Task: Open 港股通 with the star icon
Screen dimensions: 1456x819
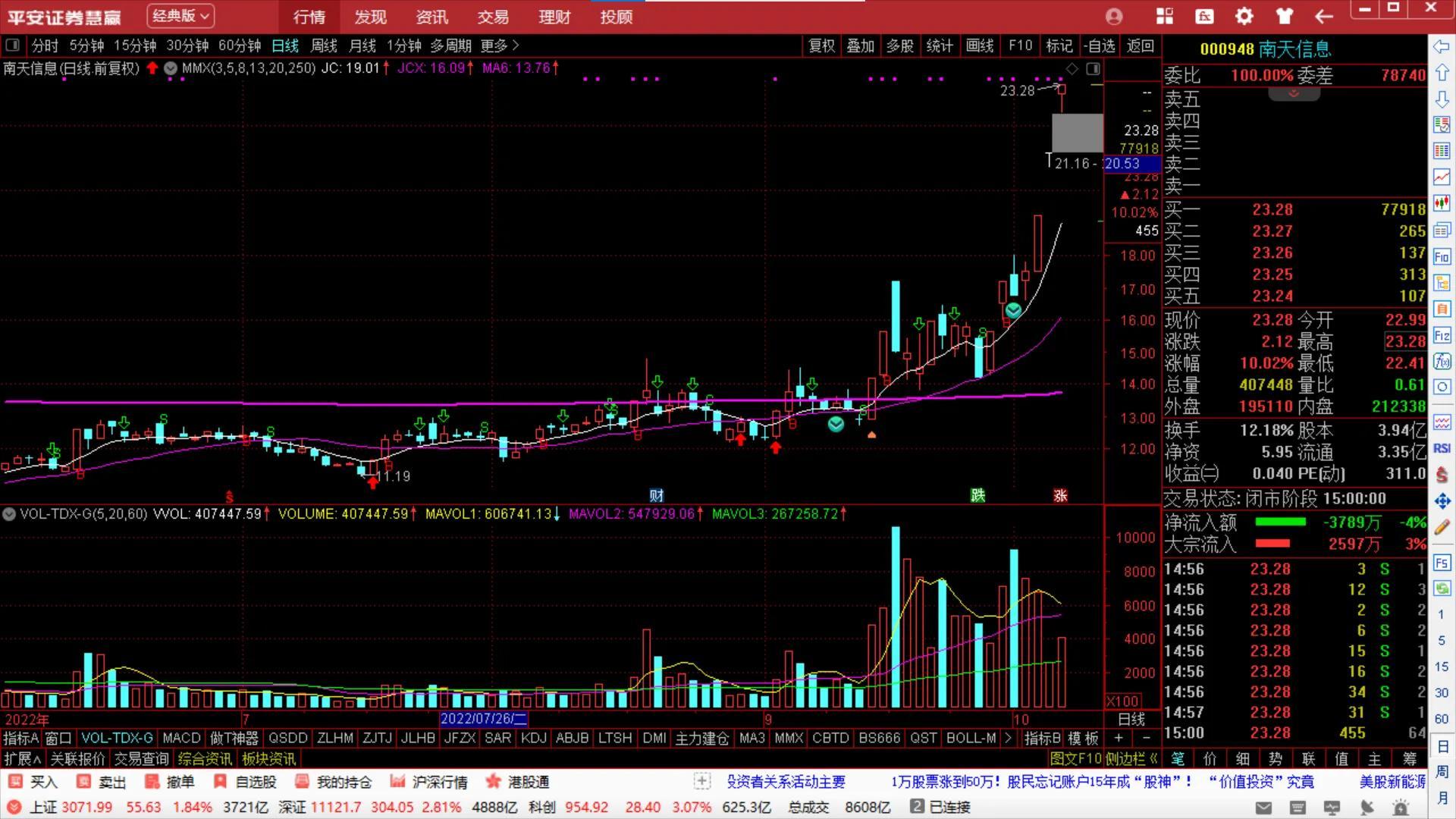Action: point(517,782)
